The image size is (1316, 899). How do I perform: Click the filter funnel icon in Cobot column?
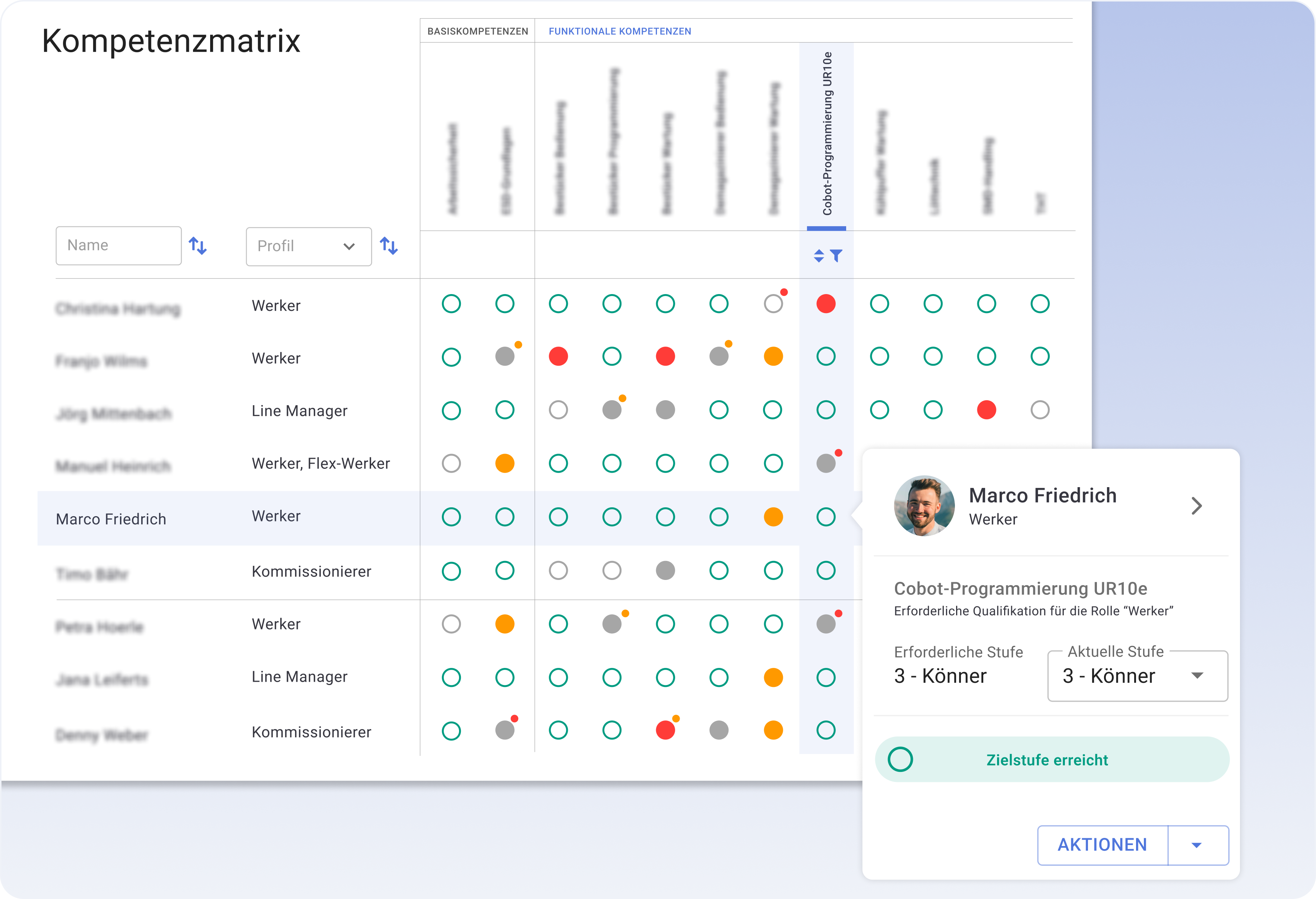pos(836,256)
